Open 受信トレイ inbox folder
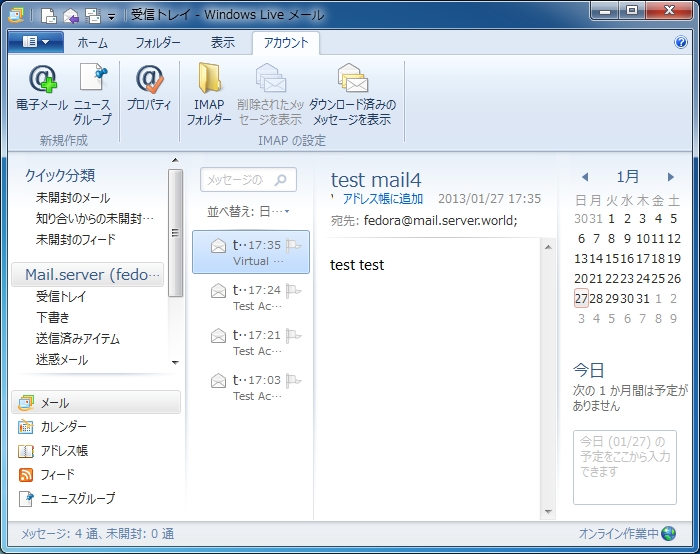 click(61, 296)
